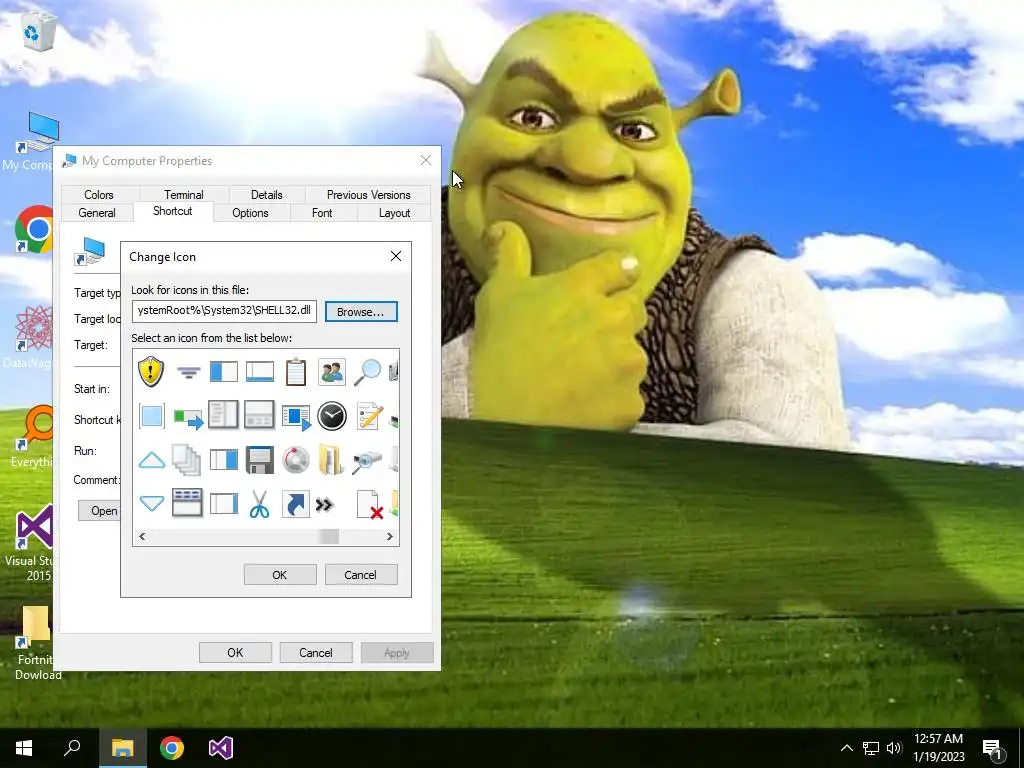Viewport: 1024px width, 768px height.
Task: Choose the checklist with pencil icon
Action: tap(368, 416)
